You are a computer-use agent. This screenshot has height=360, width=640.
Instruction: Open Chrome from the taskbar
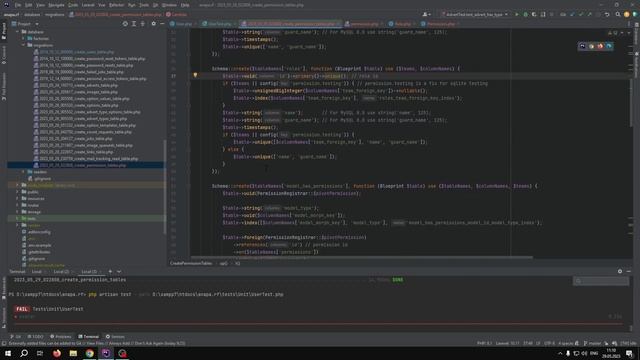(x=89, y=353)
